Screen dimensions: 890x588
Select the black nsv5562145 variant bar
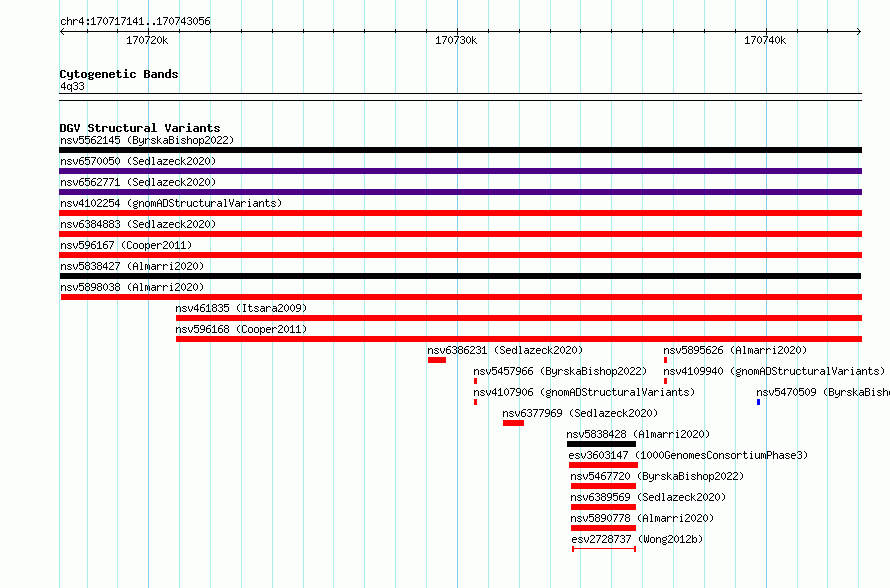coord(460,150)
